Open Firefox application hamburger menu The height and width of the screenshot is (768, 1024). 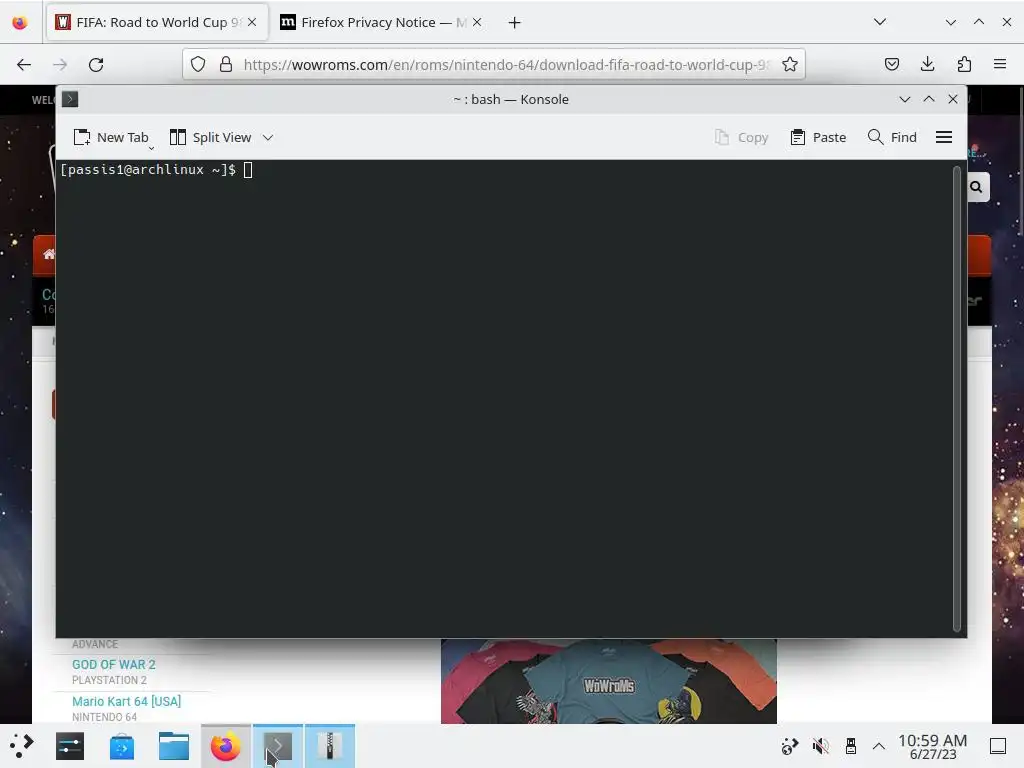[1000, 64]
